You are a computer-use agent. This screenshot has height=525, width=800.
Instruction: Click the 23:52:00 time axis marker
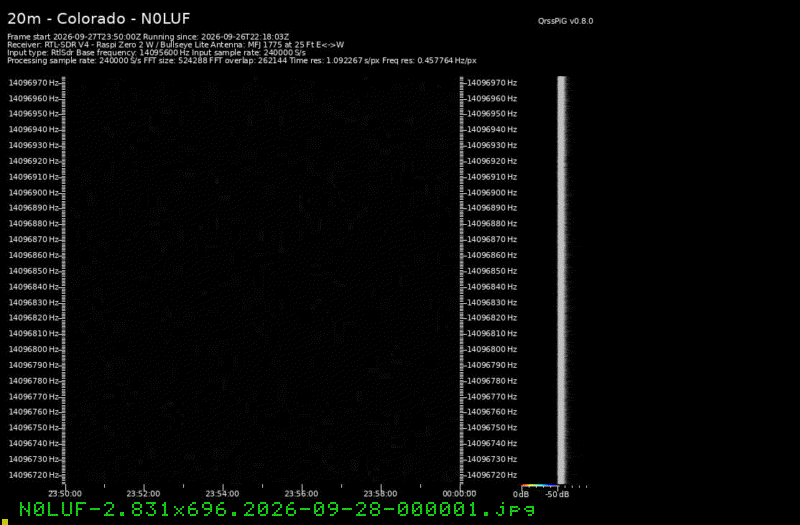[143, 494]
